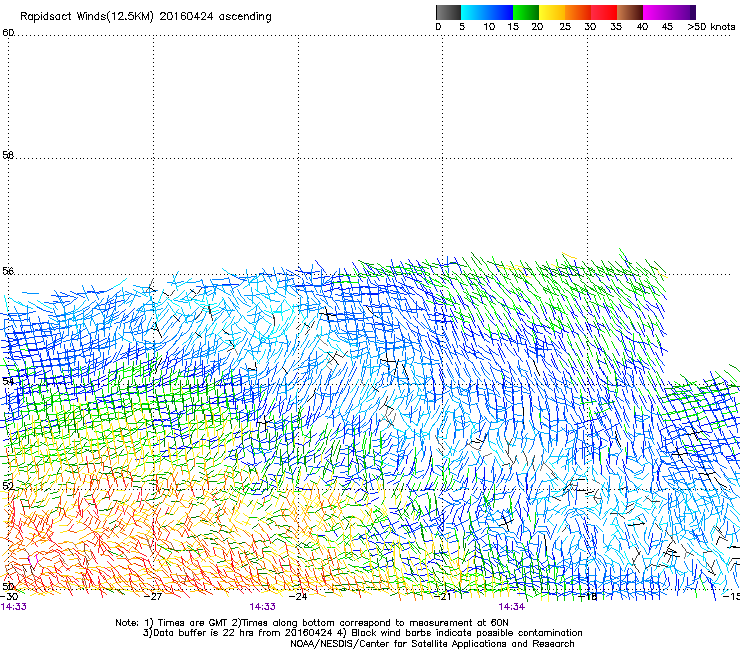Click the latitude label 58
This screenshot has width=740, height=650.
pyautogui.click(x=8, y=155)
